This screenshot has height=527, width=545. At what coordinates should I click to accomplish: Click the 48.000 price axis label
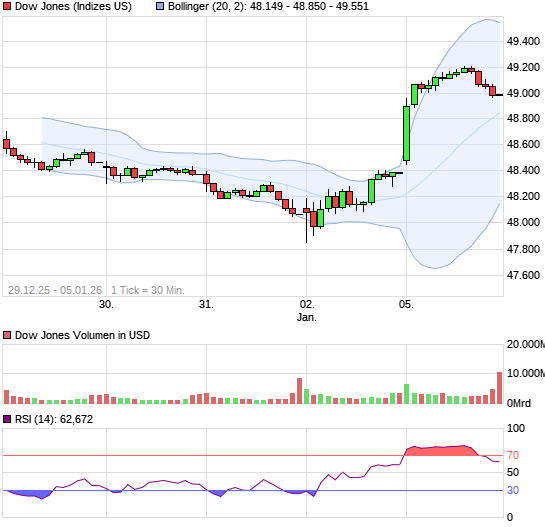[x=523, y=222]
